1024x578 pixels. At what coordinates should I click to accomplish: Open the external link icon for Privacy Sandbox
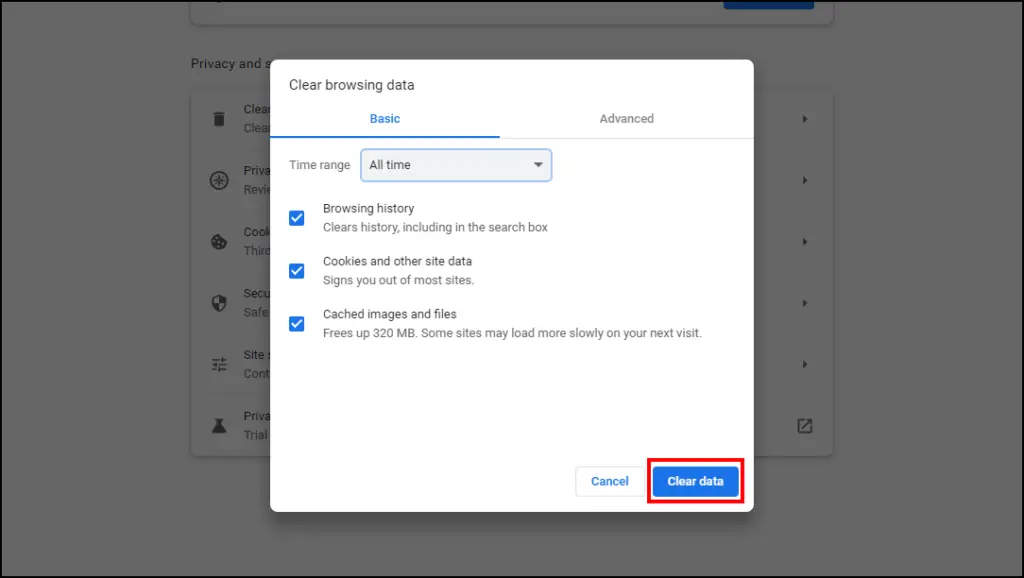805,426
